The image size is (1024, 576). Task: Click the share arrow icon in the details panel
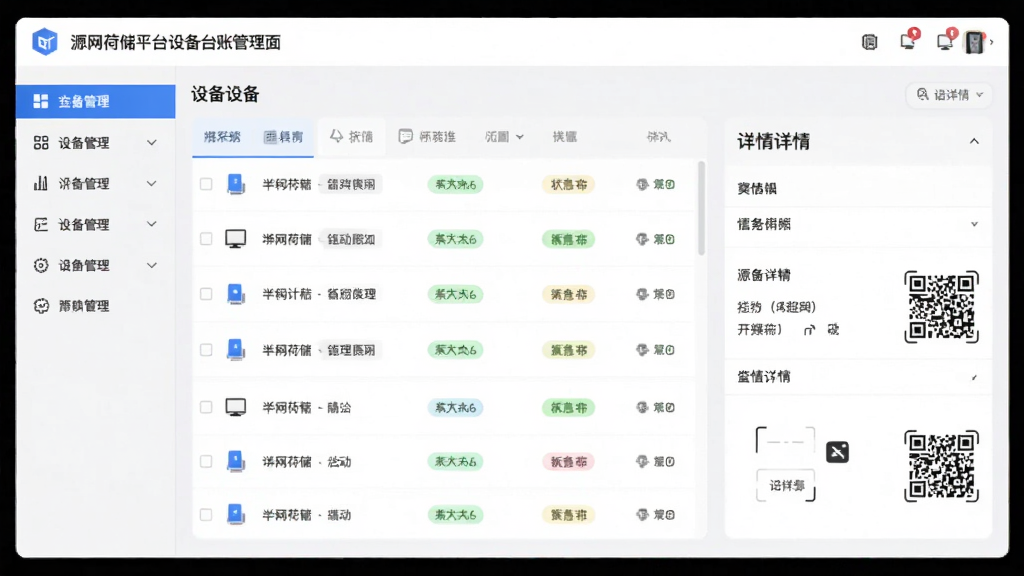[x=810, y=330]
